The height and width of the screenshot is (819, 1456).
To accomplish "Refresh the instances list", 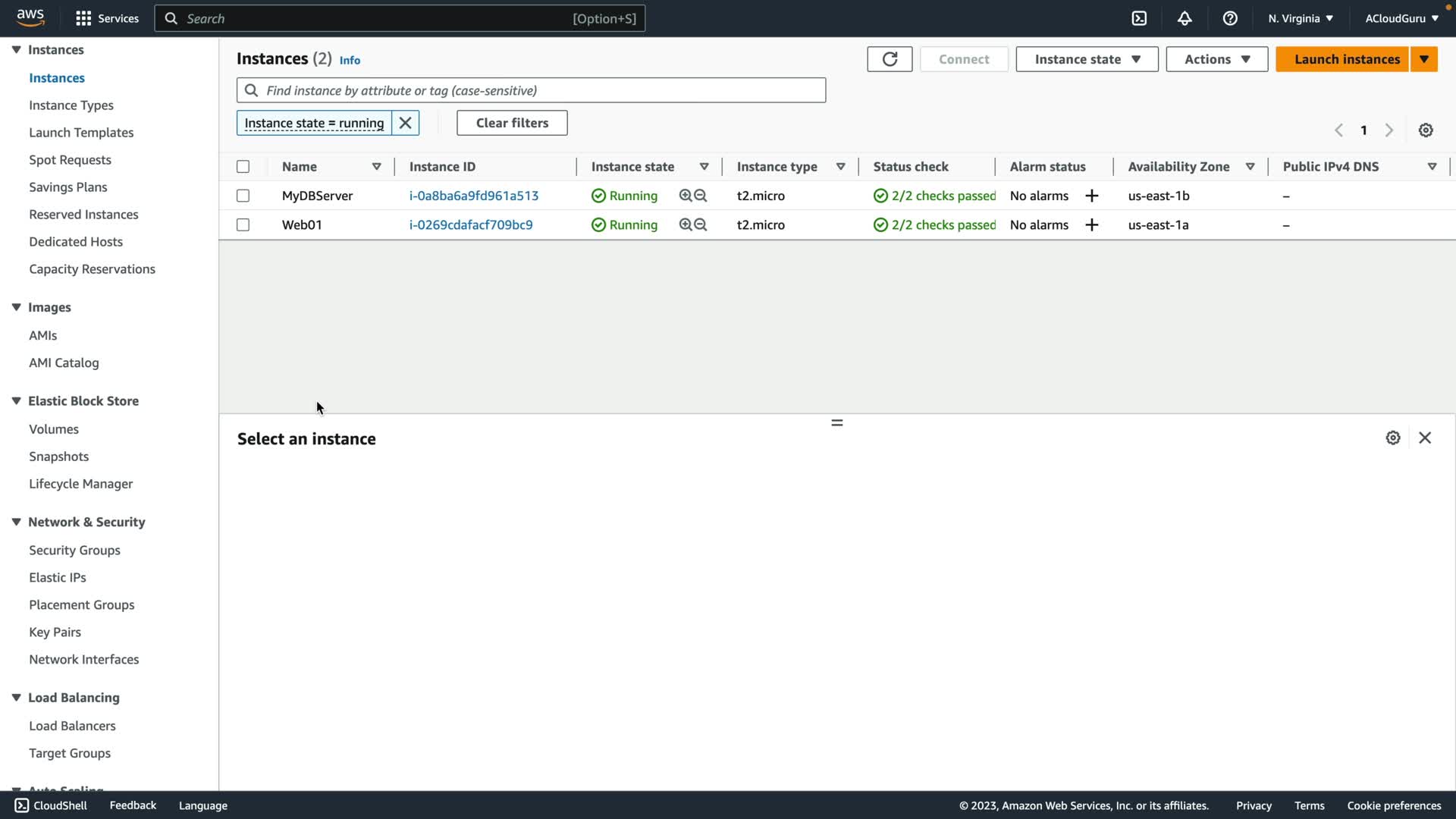I will click(x=890, y=59).
